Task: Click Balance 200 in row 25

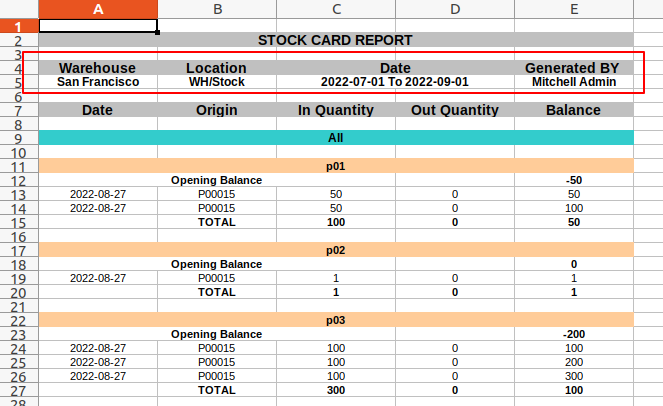Action: (574, 362)
